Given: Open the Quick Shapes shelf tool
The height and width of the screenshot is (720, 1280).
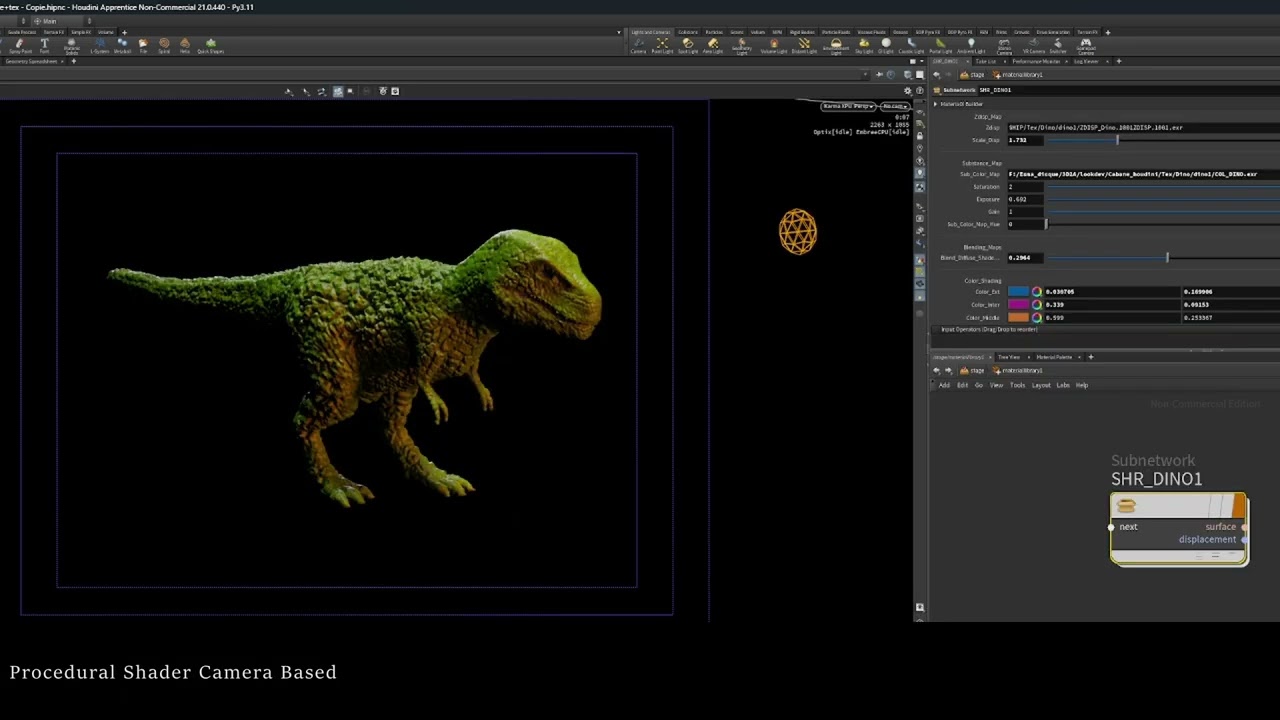Looking at the screenshot, I should click(x=211, y=46).
